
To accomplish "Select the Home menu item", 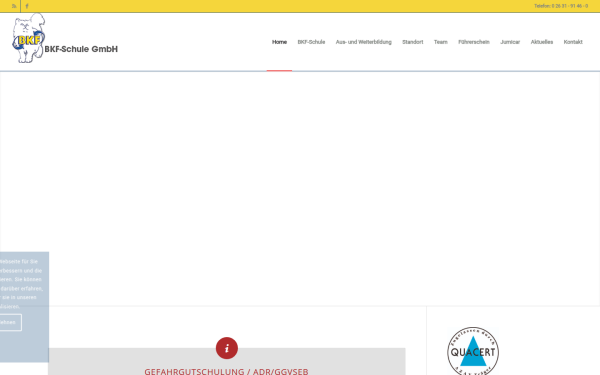I will click(x=279, y=42).
